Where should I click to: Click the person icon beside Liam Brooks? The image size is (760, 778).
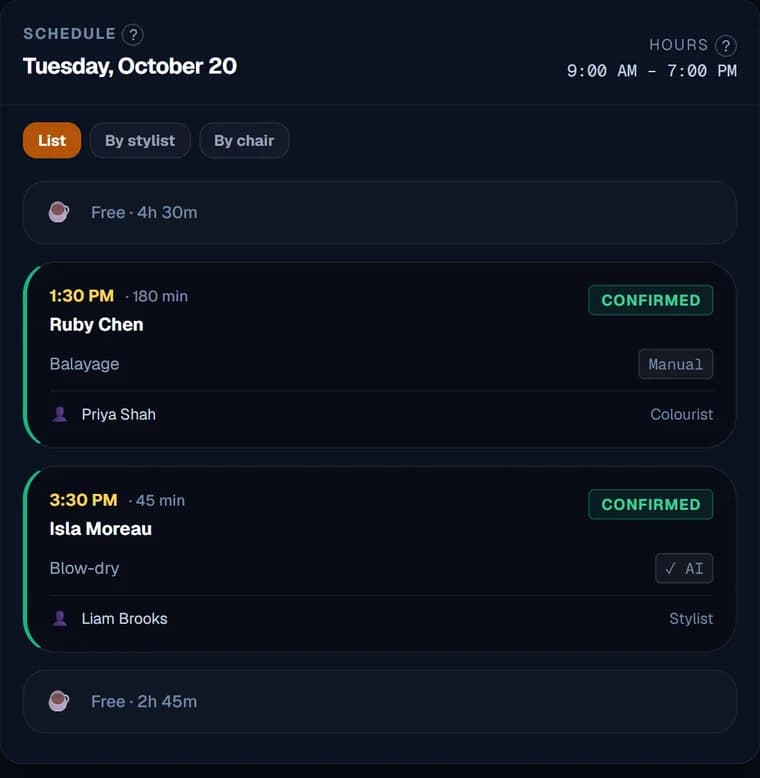[x=60, y=618]
